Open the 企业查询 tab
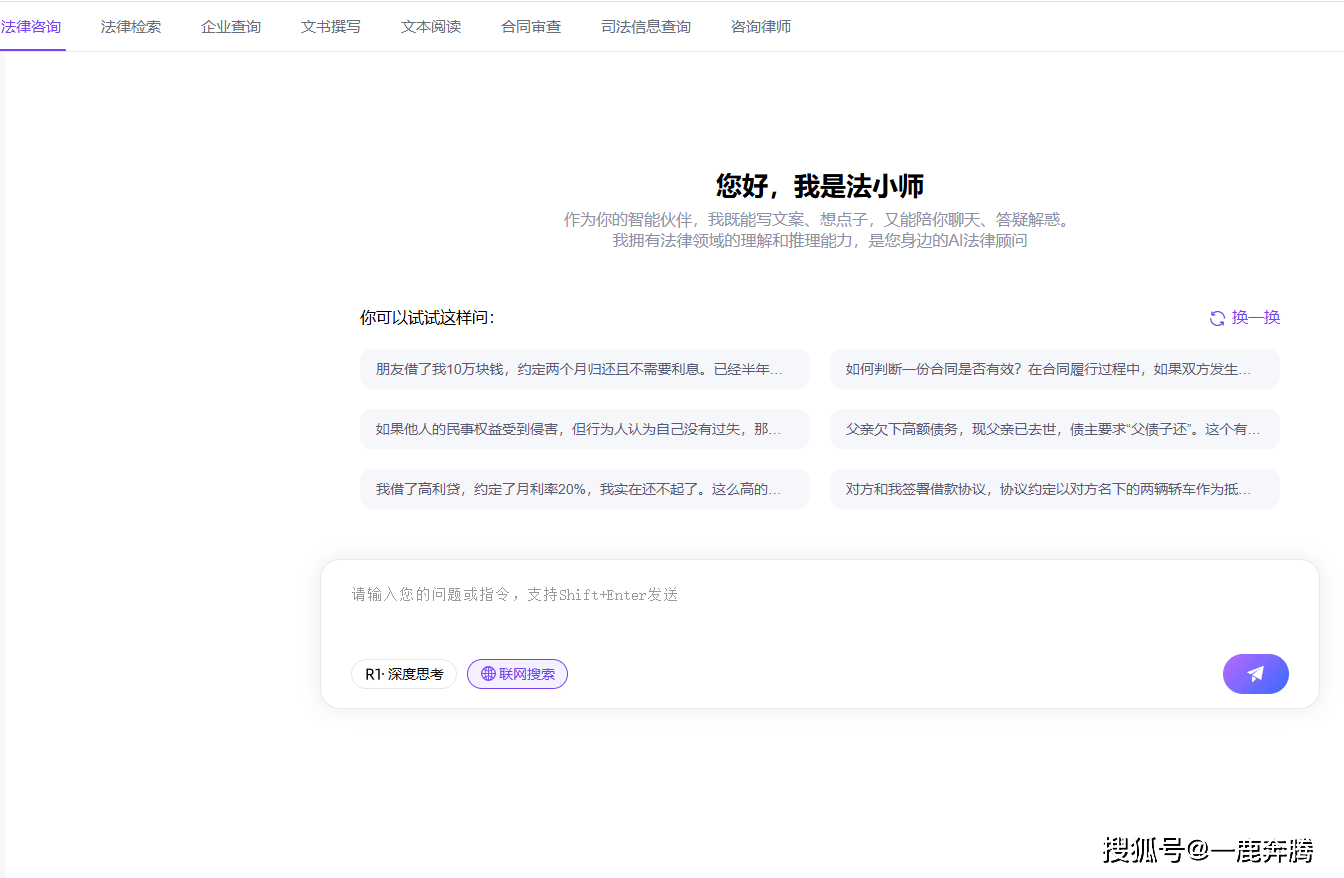 [231, 27]
